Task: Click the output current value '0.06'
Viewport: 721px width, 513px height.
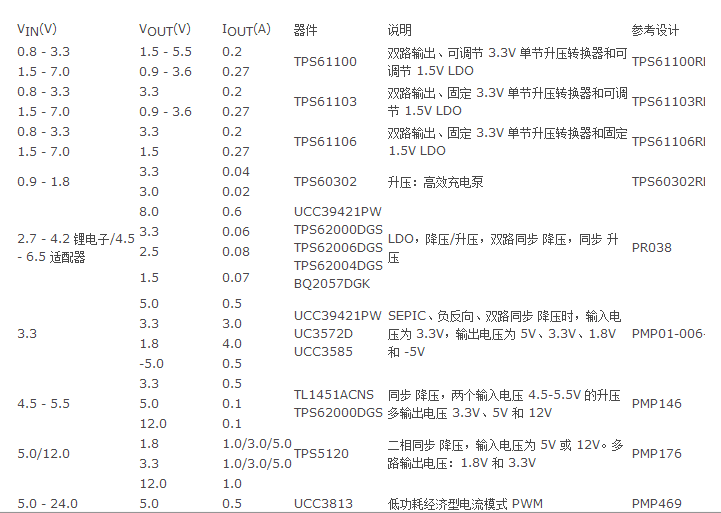Action: 236,232
